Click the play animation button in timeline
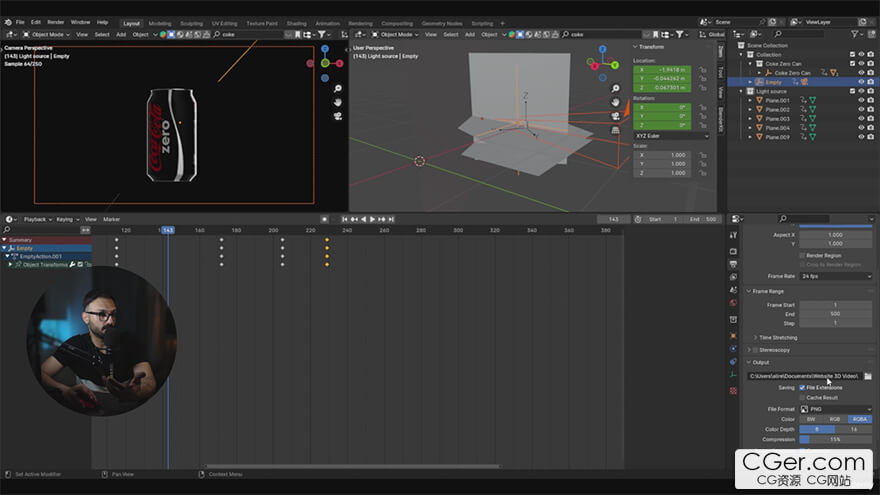880x495 pixels. pos(372,219)
